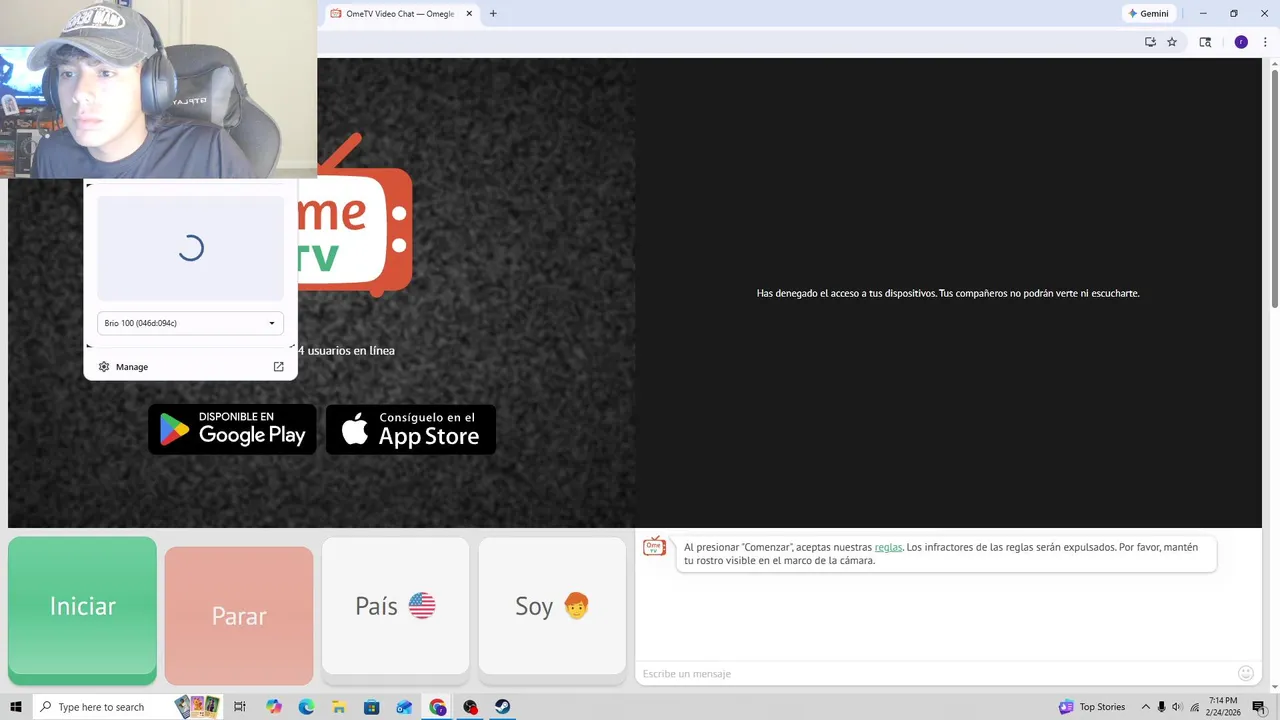The image size is (1280, 720).
Task: Open the purple Chrome profile avatar
Action: tap(1241, 42)
